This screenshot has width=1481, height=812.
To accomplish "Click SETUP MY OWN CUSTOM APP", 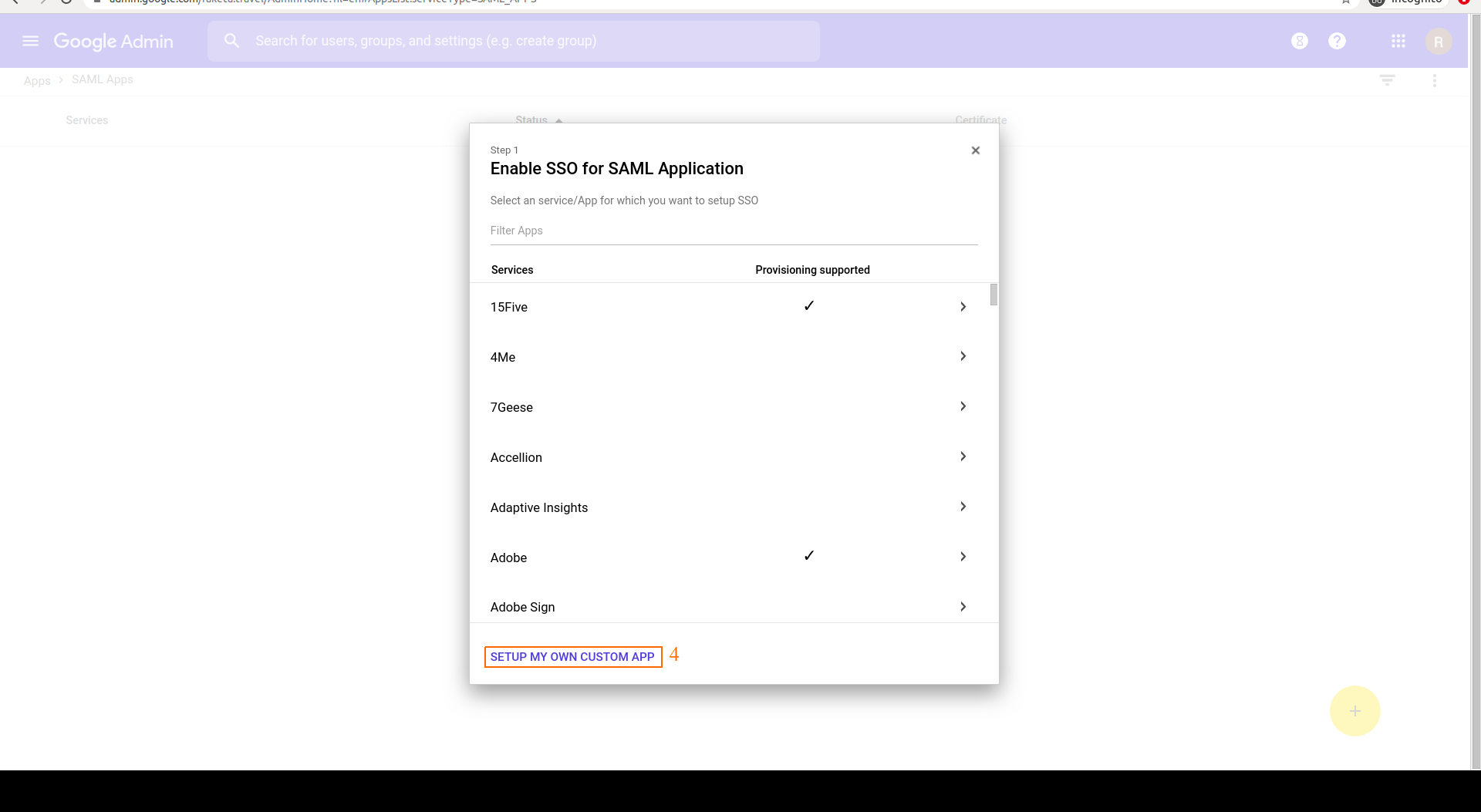I will coord(572,657).
